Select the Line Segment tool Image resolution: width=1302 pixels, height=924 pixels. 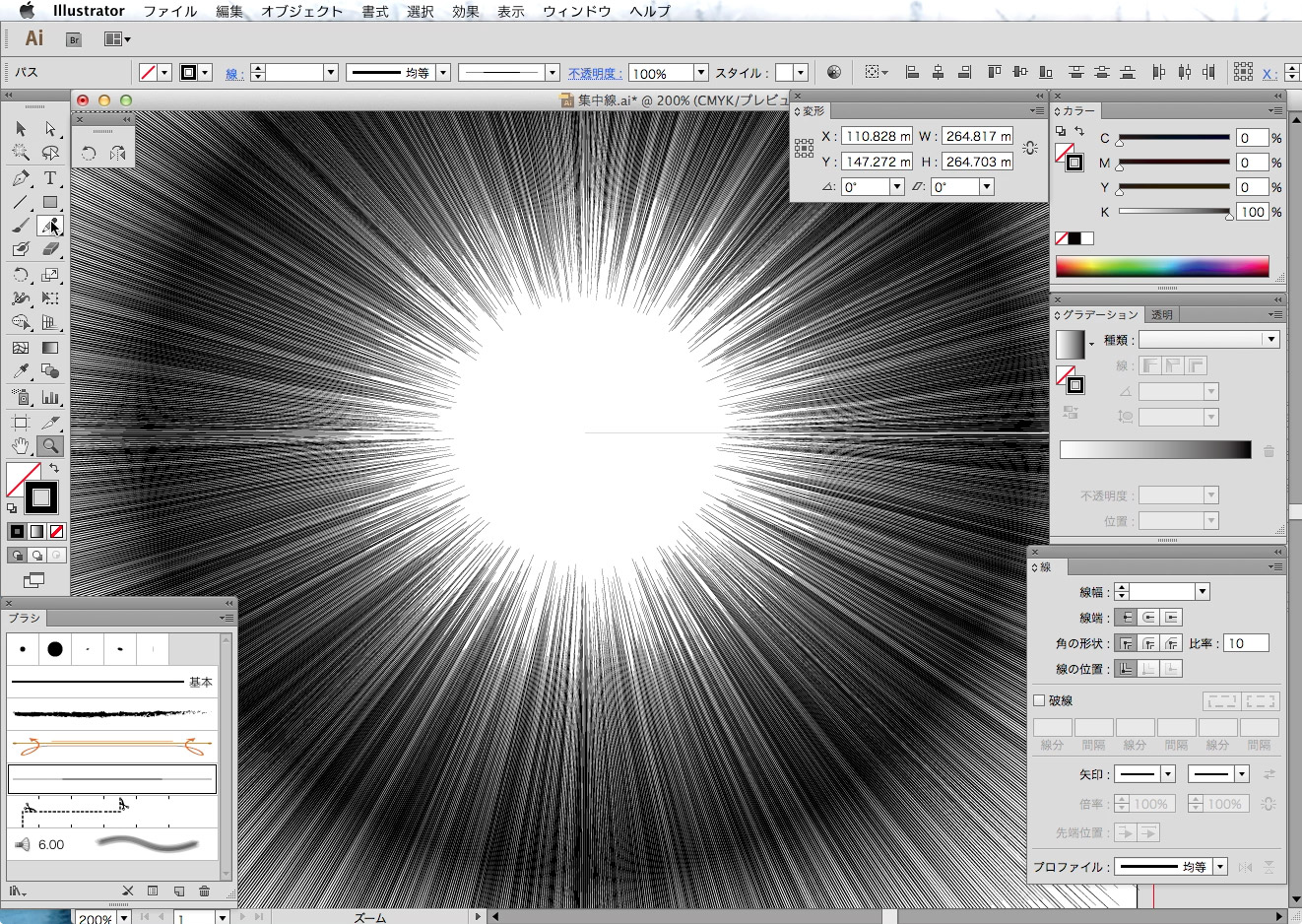pyautogui.click(x=21, y=202)
